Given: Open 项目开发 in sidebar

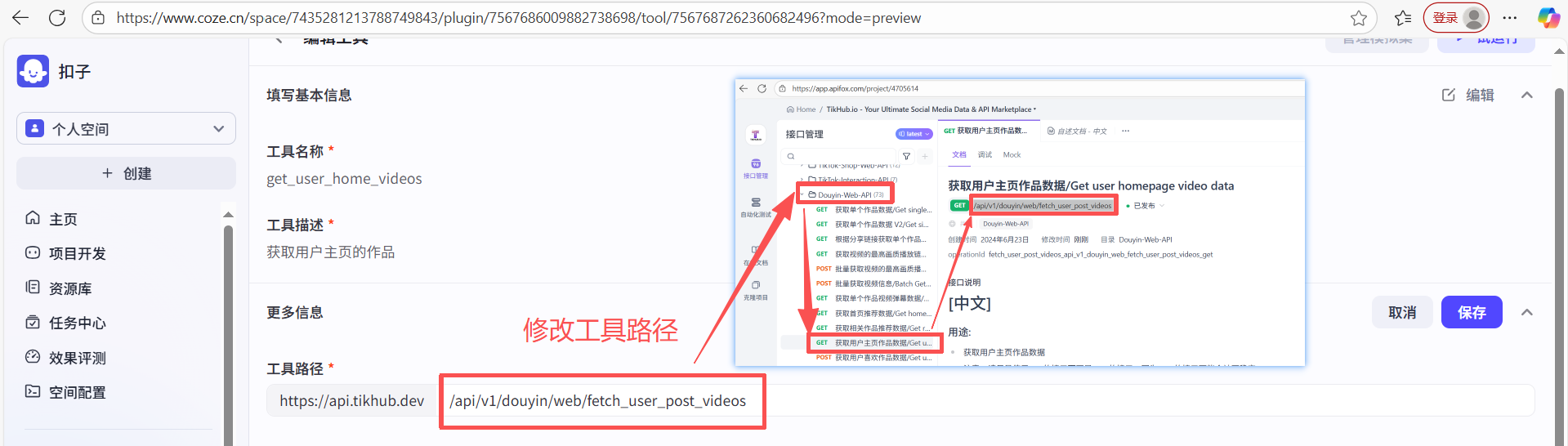Looking at the screenshot, I should [x=77, y=254].
